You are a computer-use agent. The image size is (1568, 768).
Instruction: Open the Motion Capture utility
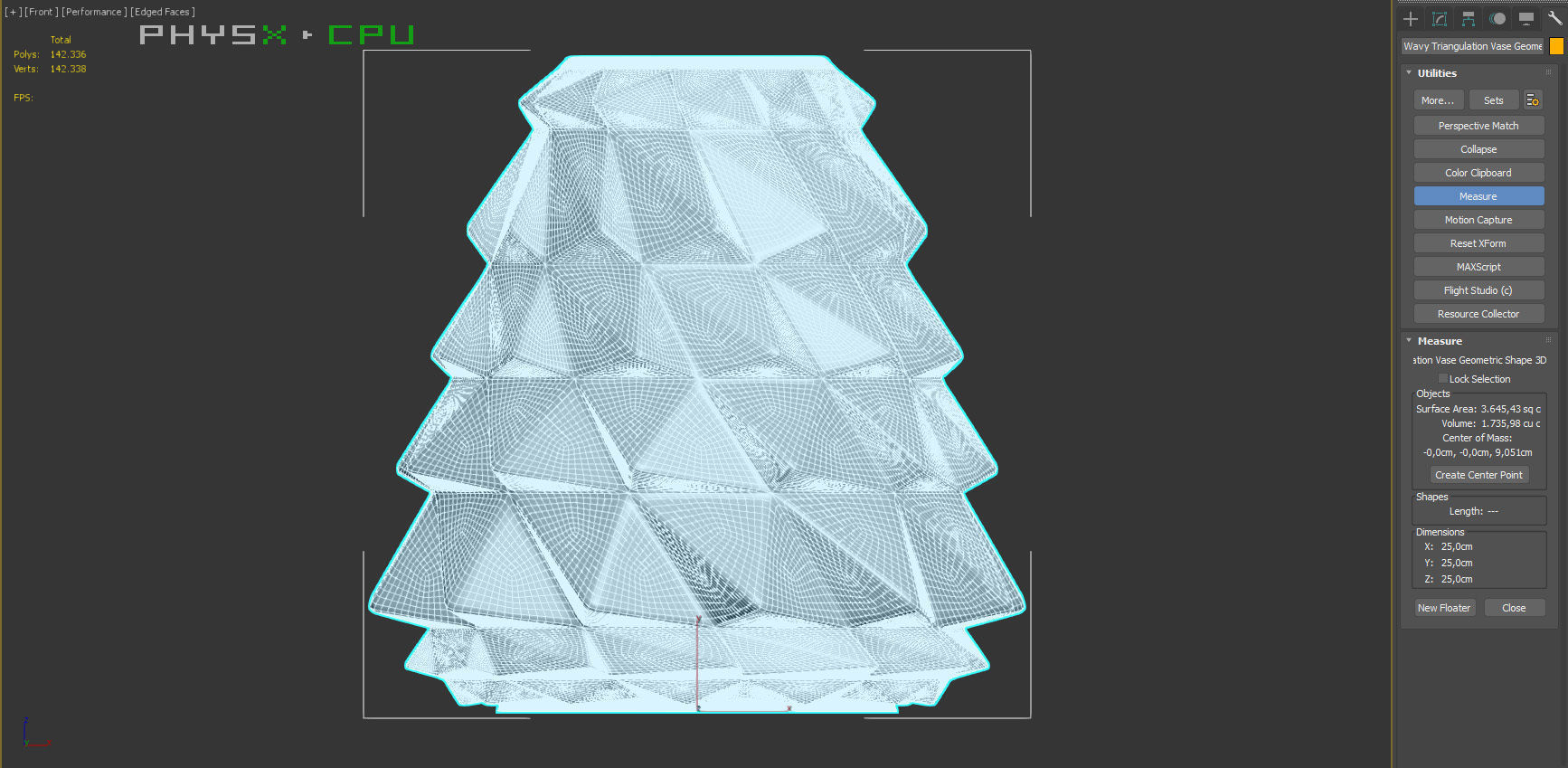click(x=1478, y=220)
